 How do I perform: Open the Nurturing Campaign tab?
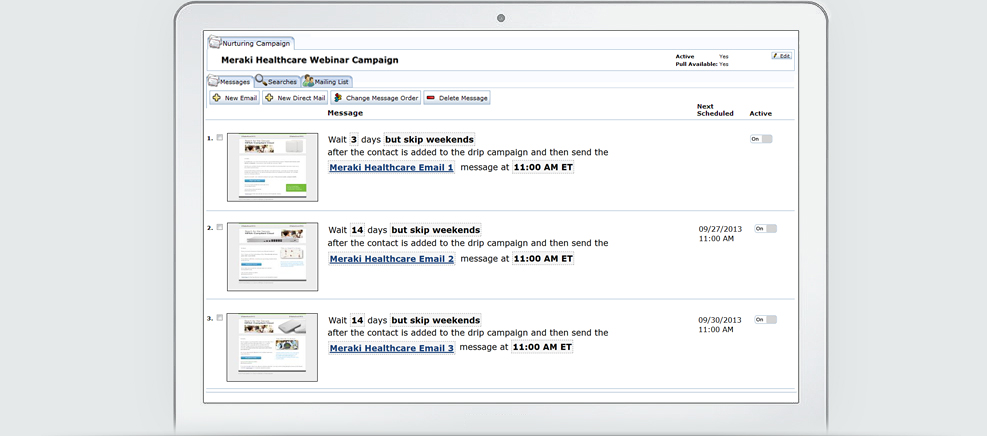[251, 43]
